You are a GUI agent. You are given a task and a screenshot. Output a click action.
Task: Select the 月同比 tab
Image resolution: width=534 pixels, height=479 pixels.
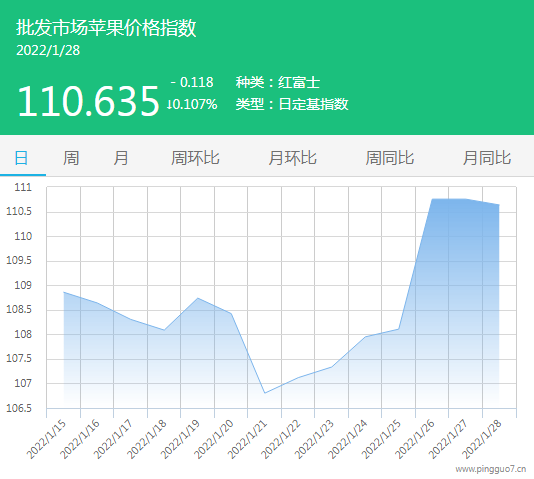click(487, 158)
